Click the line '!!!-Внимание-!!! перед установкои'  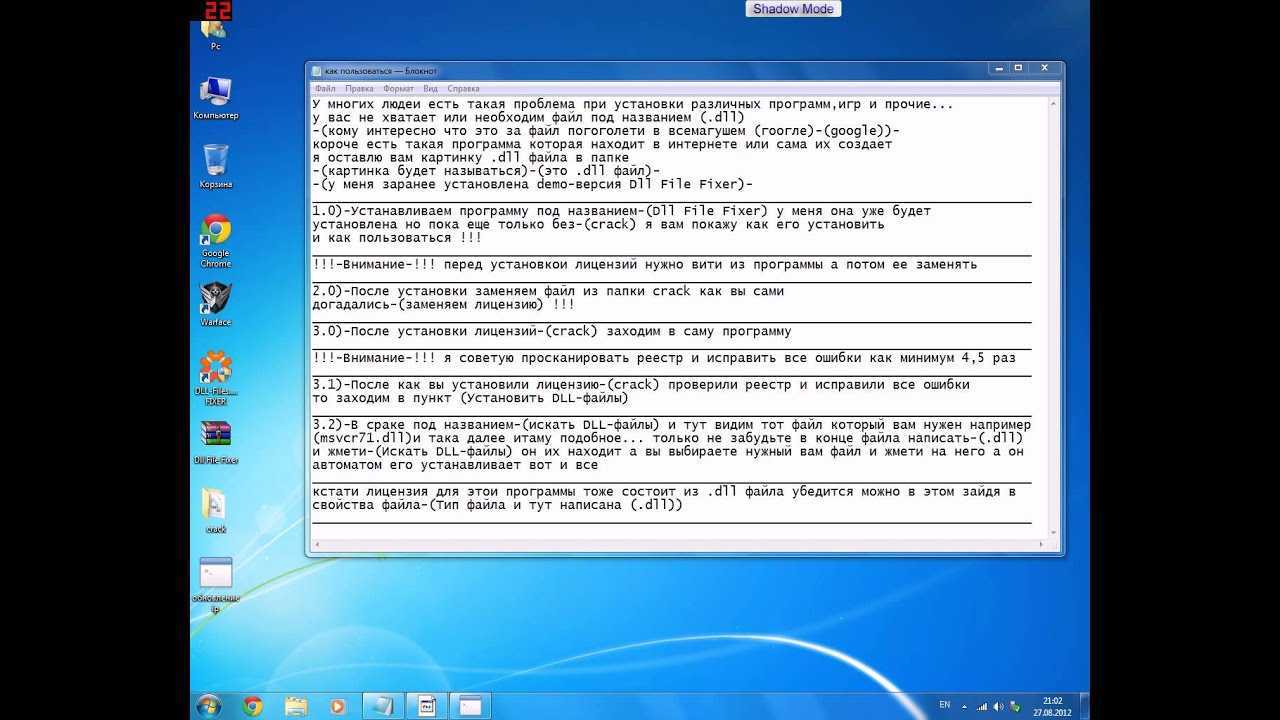coord(645,265)
